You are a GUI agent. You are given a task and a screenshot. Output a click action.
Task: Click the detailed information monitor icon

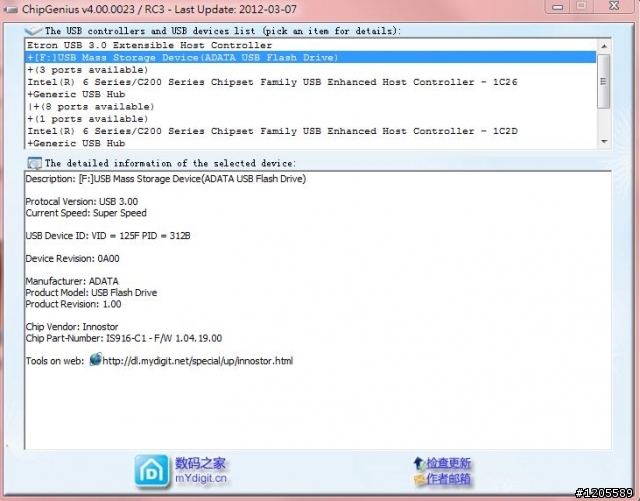tap(34, 163)
